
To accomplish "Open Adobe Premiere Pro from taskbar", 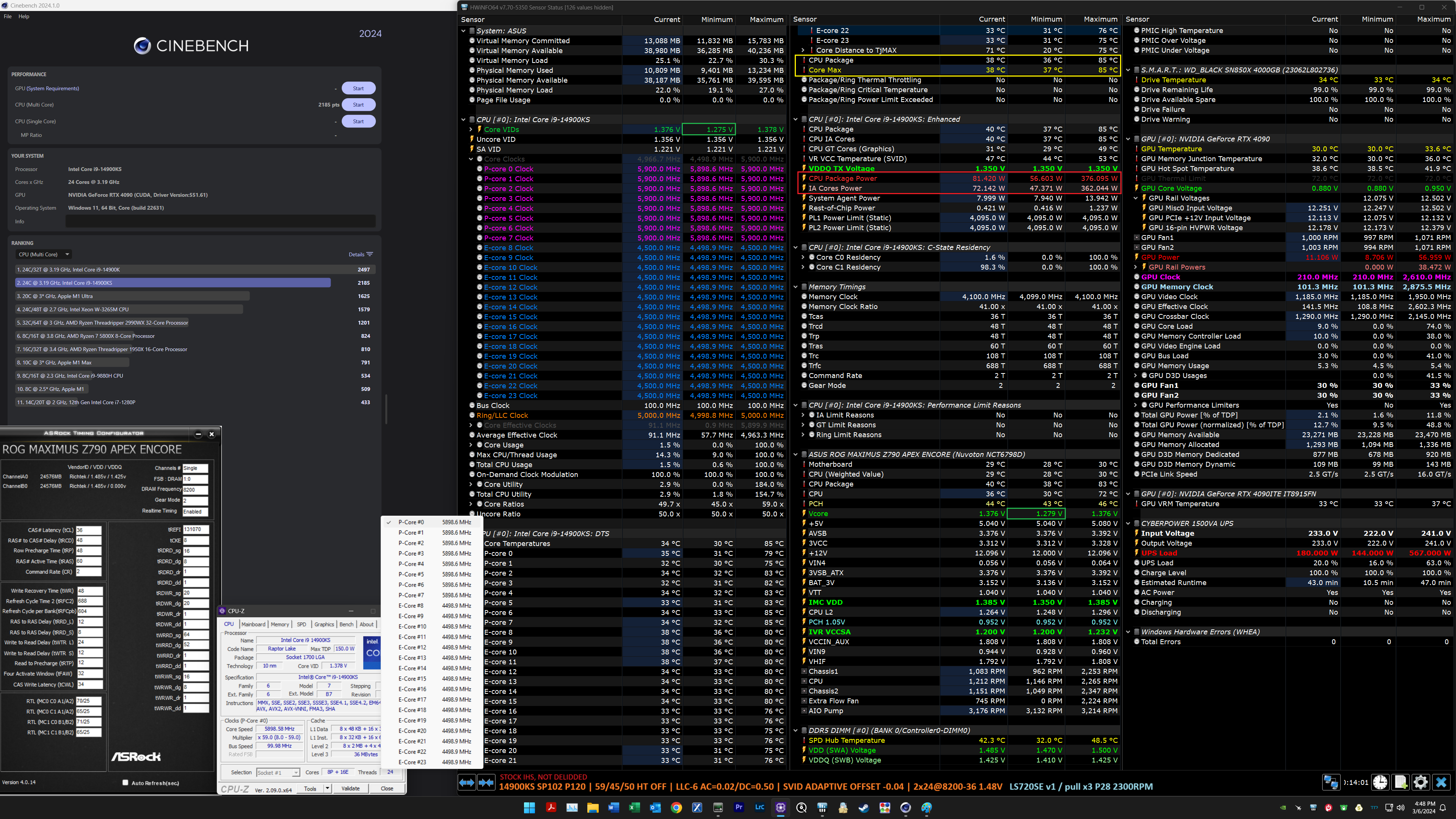I will point(739,807).
